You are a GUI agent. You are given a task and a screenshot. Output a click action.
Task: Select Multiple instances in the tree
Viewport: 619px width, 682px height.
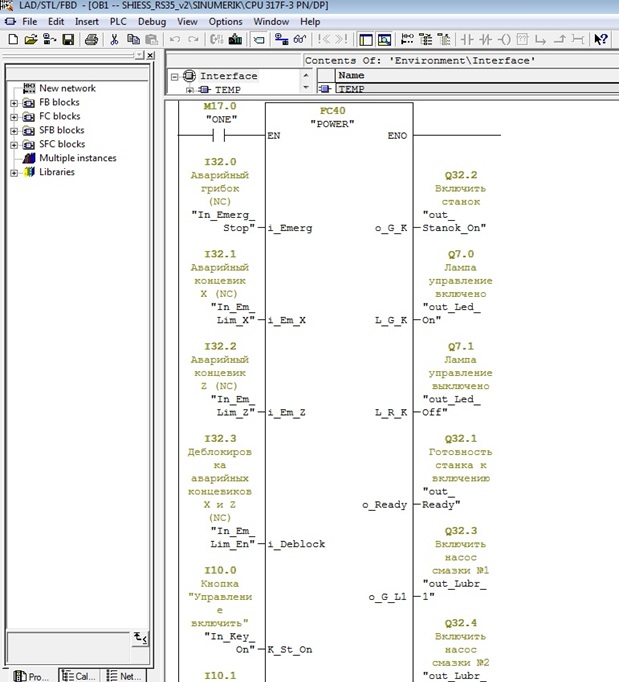pyautogui.click(x=76, y=158)
